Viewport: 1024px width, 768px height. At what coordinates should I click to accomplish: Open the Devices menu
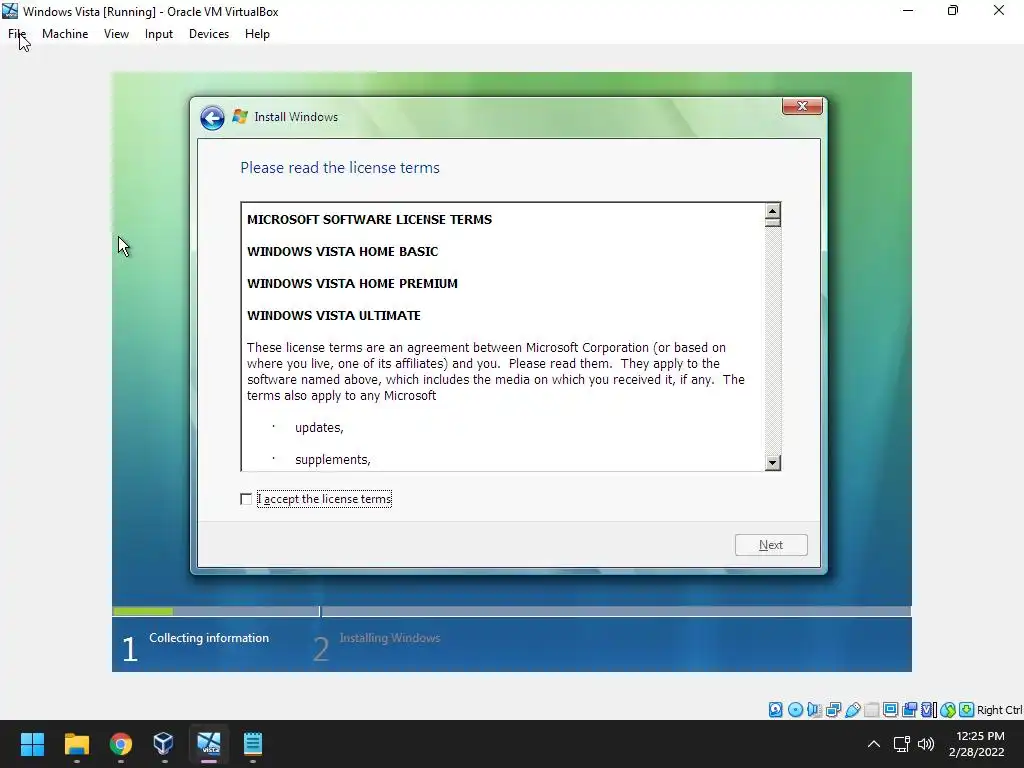(x=209, y=34)
